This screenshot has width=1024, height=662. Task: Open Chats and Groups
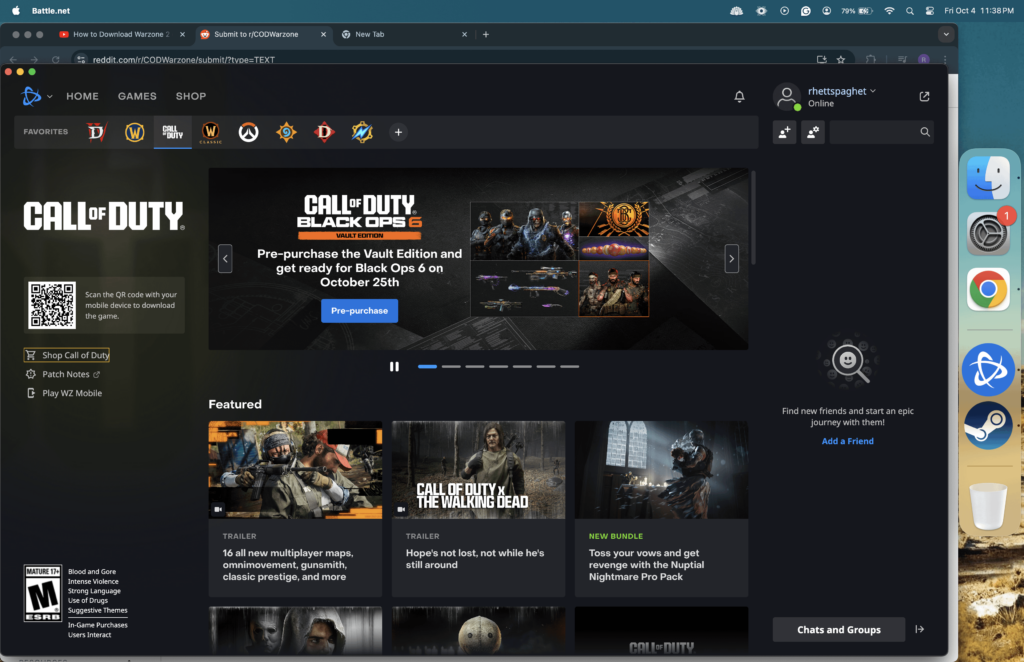click(x=839, y=629)
